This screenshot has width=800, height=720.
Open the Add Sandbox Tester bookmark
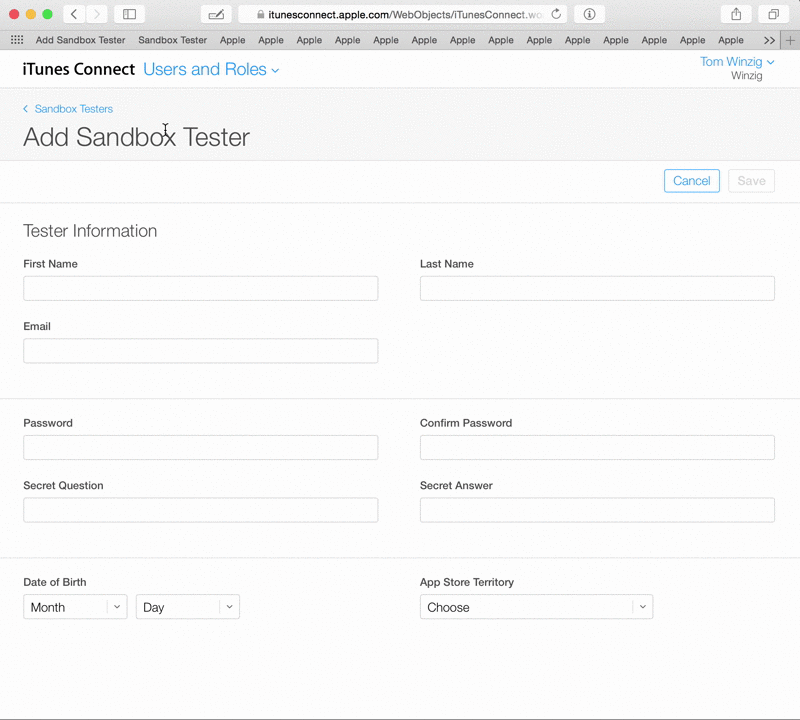(x=80, y=40)
